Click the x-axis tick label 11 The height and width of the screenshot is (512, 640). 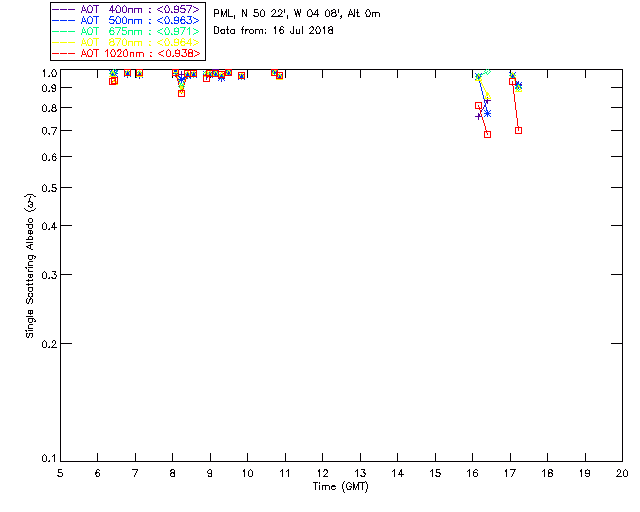285,474
